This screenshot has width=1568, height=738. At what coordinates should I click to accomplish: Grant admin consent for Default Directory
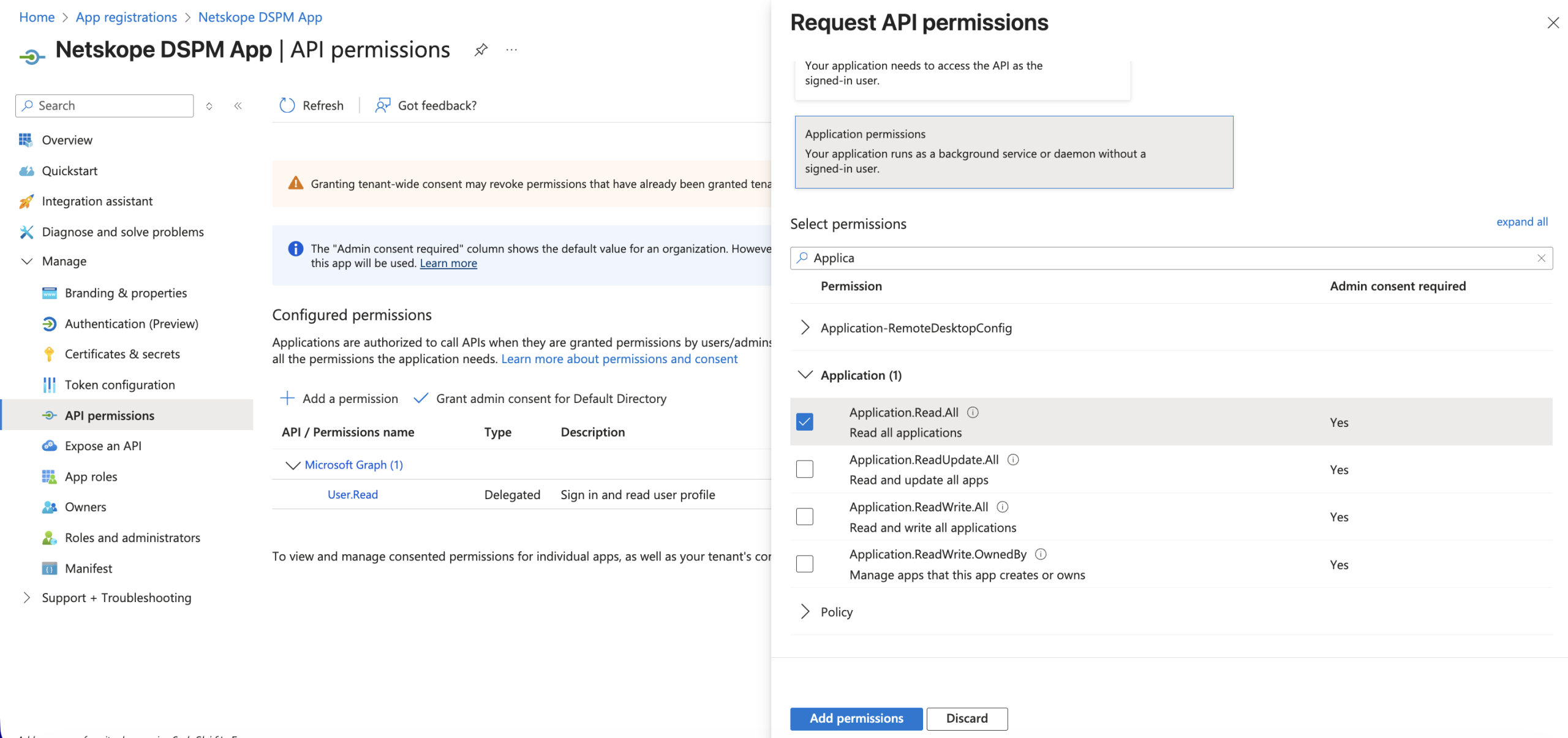[540, 399]
